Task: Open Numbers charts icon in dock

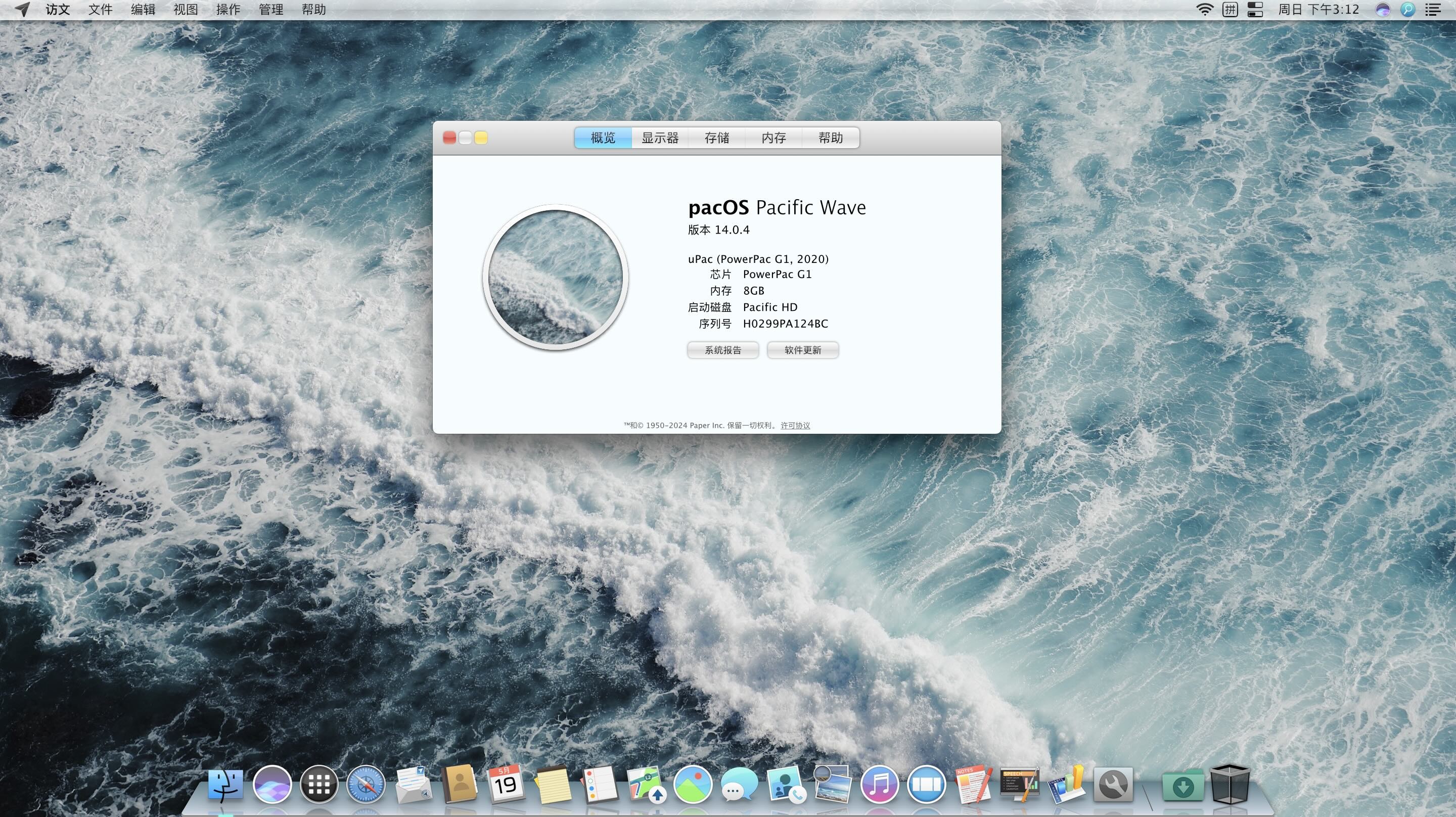Action: [x=1067, y=784]
